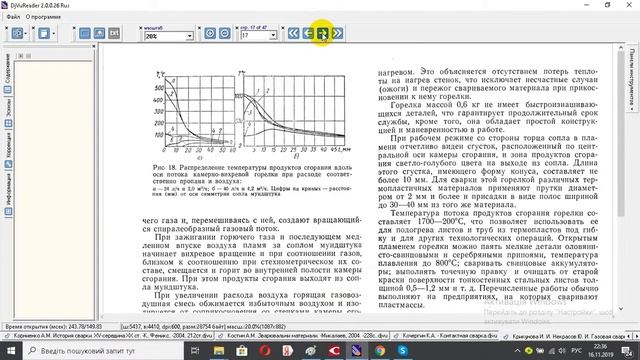Click the Время открытия status bar text
This screenshot has width=640, height=360.
53,327
